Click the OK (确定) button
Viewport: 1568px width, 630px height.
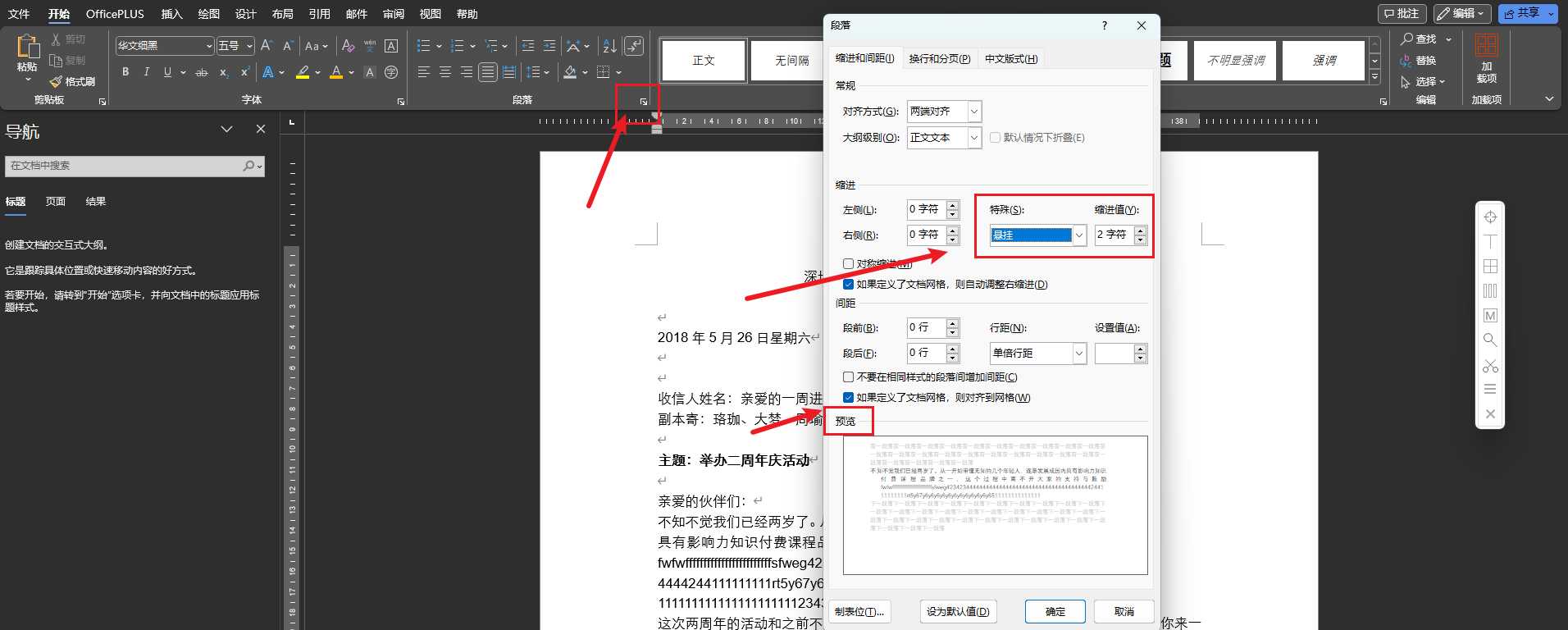(1055, 612)
